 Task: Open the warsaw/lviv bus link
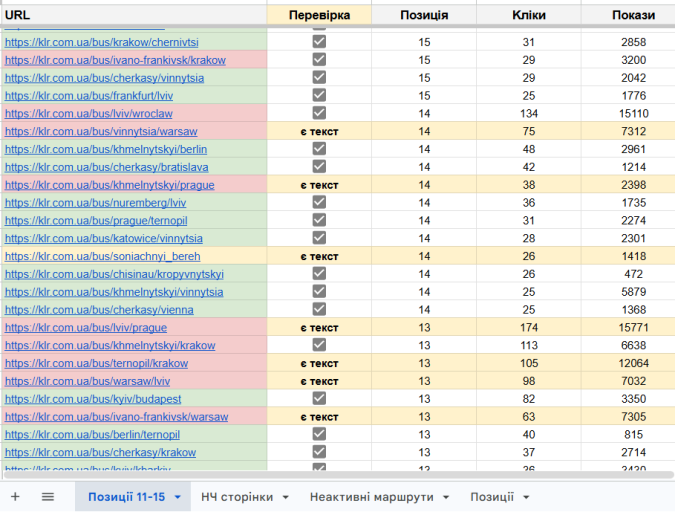pos(87,381)
